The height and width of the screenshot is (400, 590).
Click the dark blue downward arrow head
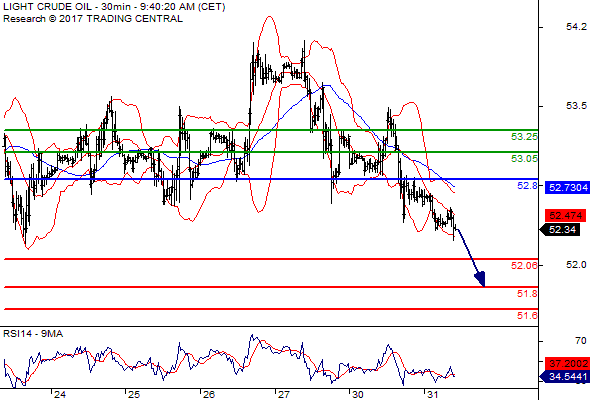(480, 279)
